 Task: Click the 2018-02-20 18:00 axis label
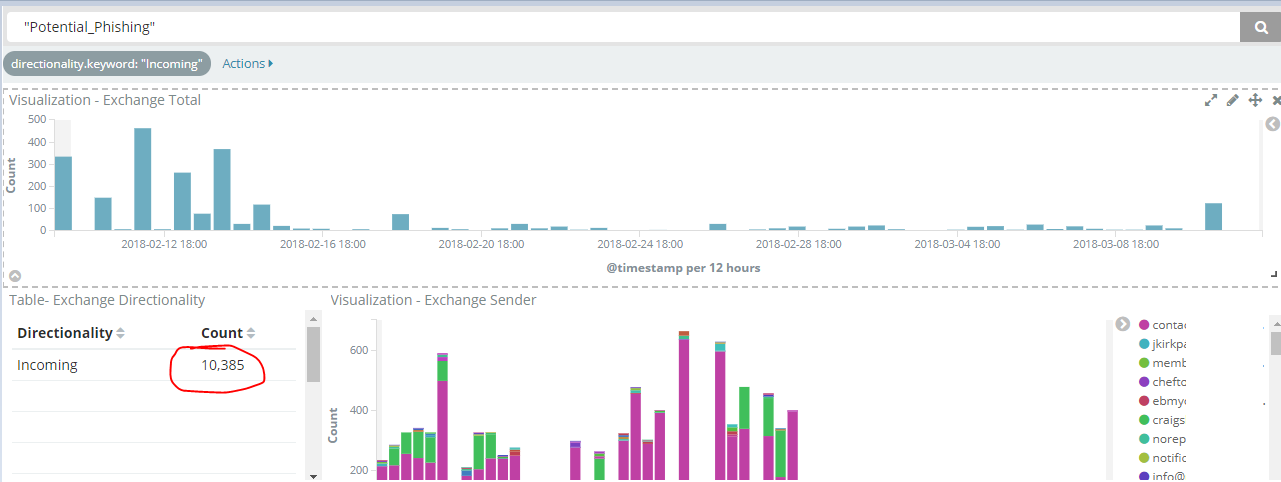(x=481, y=243)
